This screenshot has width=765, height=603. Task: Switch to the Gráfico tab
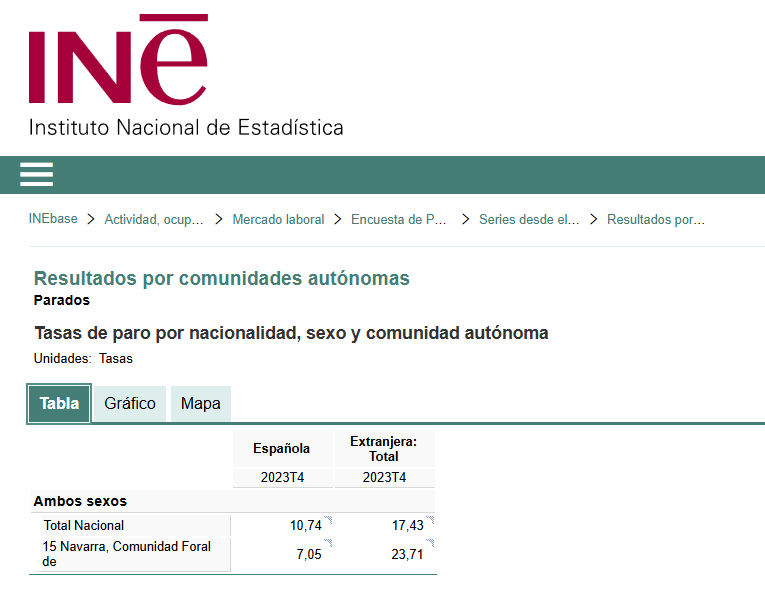pyautogui.click(x=130, y=404)
